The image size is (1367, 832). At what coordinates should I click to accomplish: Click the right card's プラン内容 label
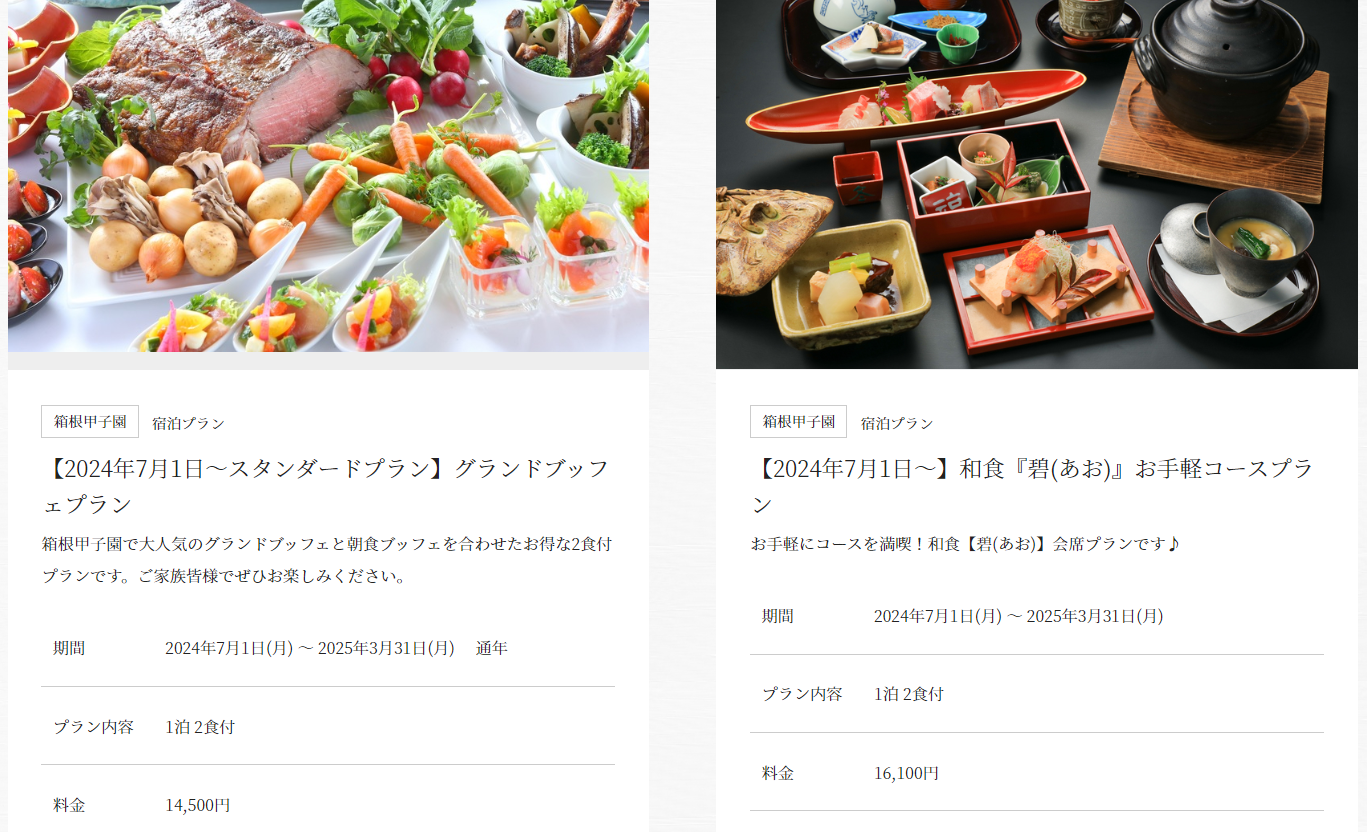(802, 694)
